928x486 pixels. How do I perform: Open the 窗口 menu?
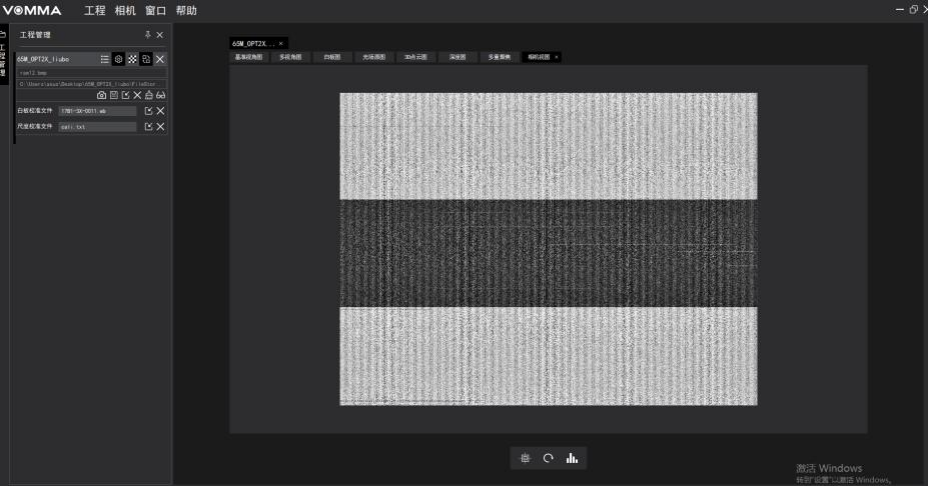[x=155, y=11]
